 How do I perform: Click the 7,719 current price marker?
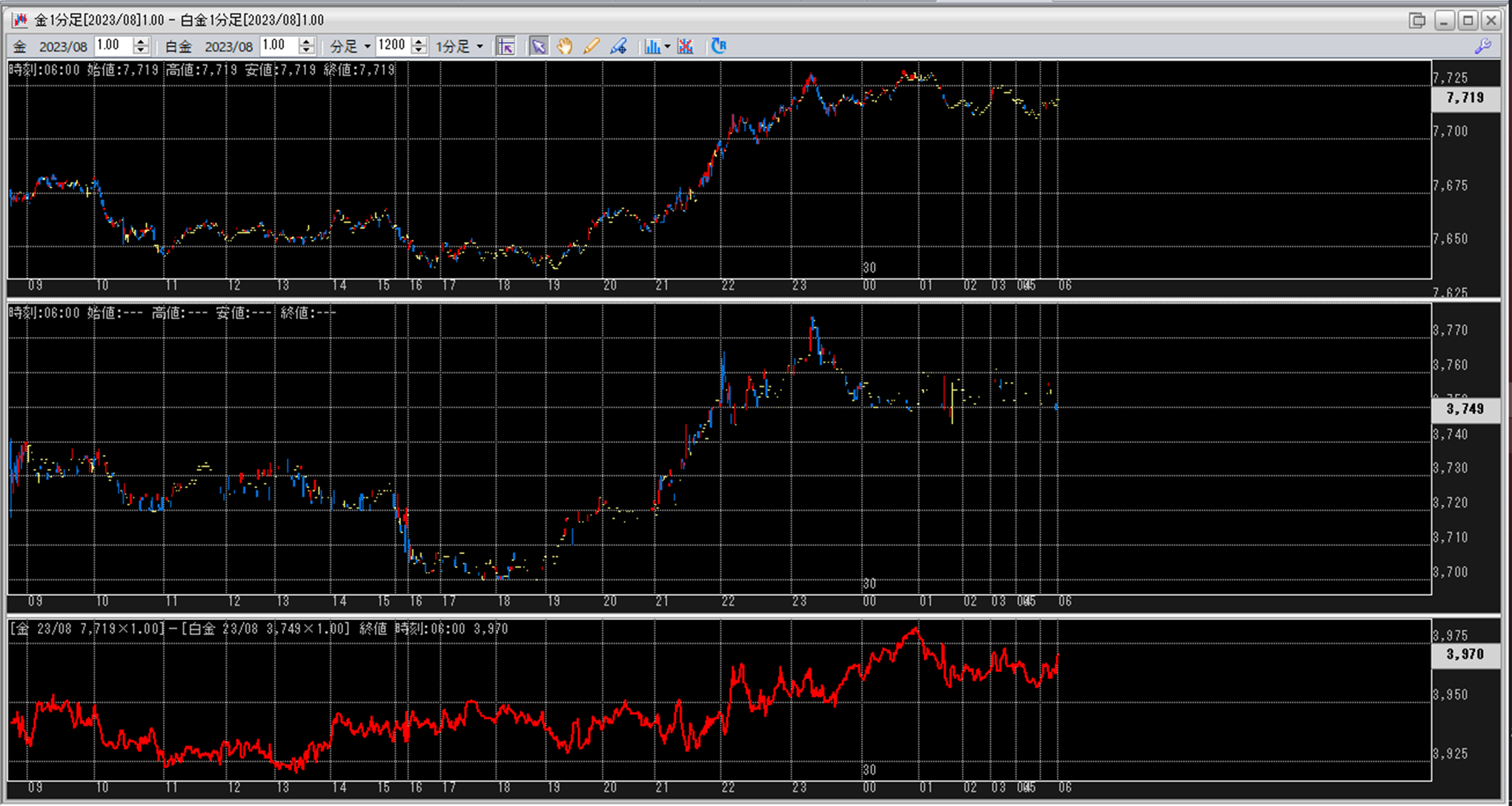(1465, 98)
